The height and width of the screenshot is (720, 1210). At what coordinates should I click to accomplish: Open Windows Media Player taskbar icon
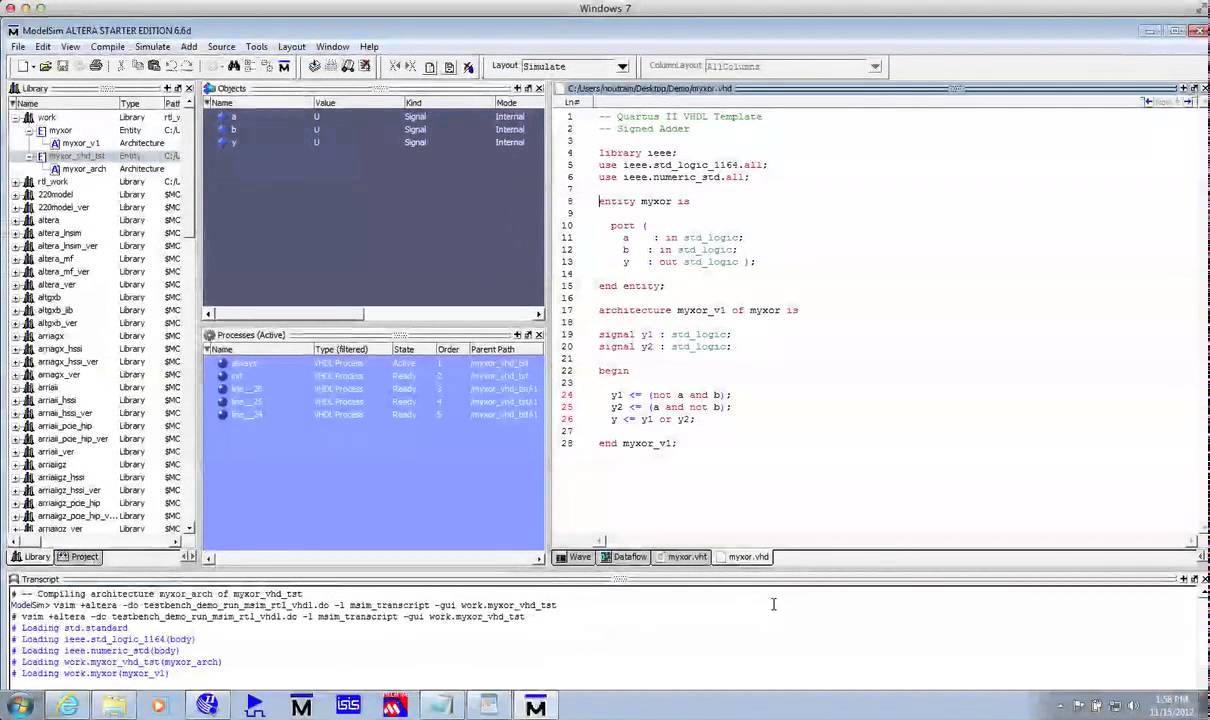click(x=159, y=706)
